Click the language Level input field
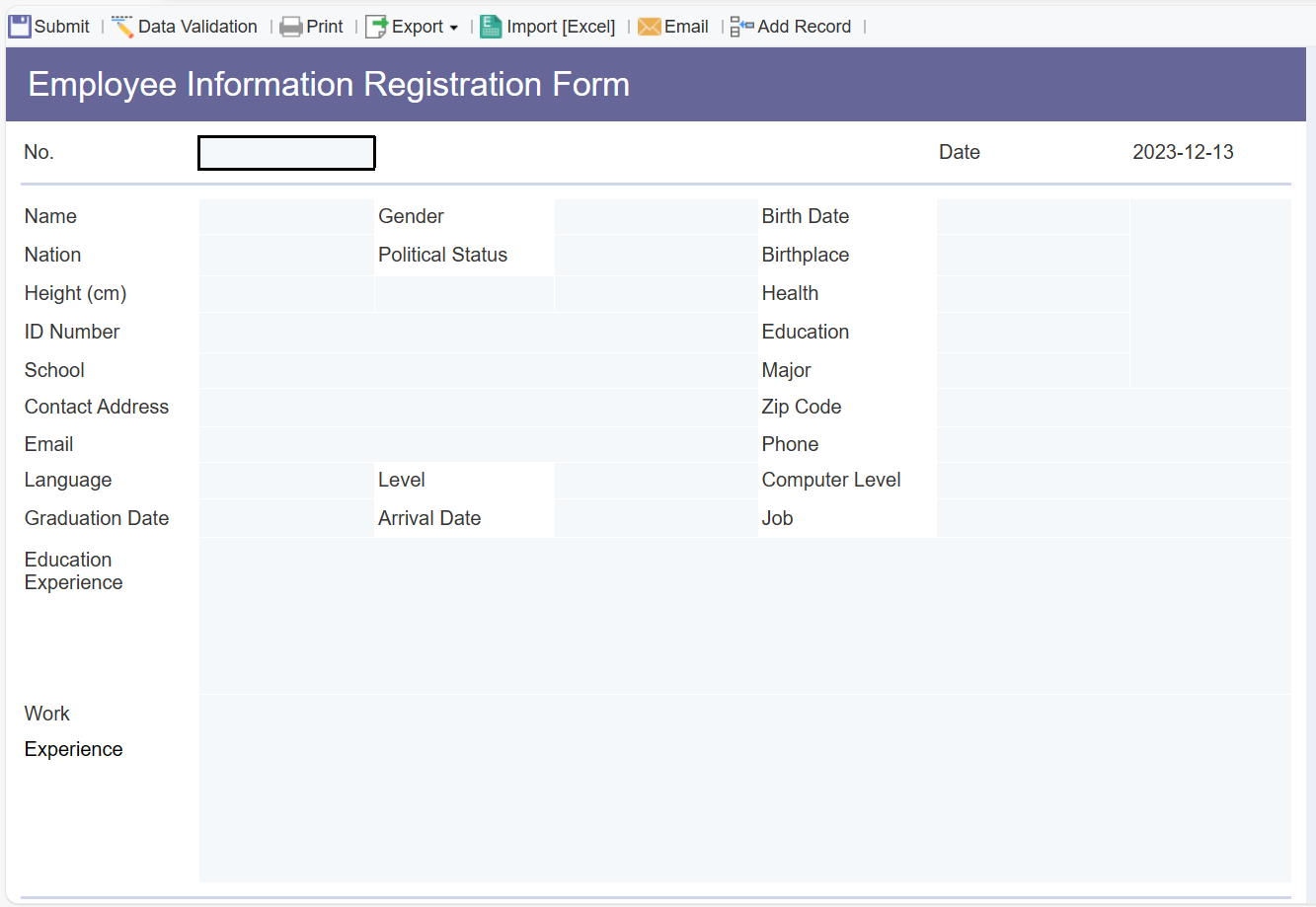This screenshot has height=907, width=1316. coord(656,481)
